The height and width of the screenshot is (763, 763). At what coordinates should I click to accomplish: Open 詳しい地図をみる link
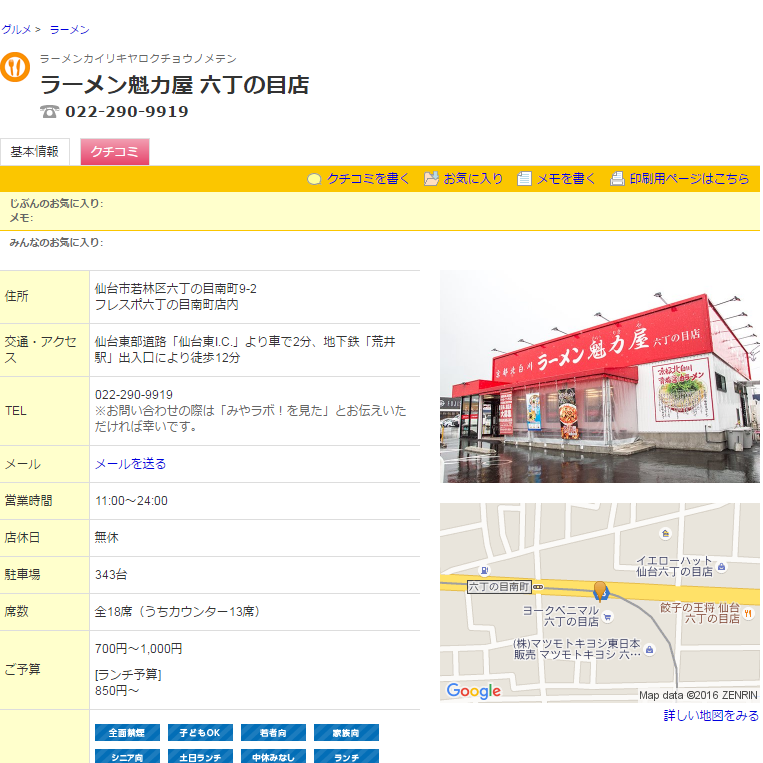tap(711, 715)
